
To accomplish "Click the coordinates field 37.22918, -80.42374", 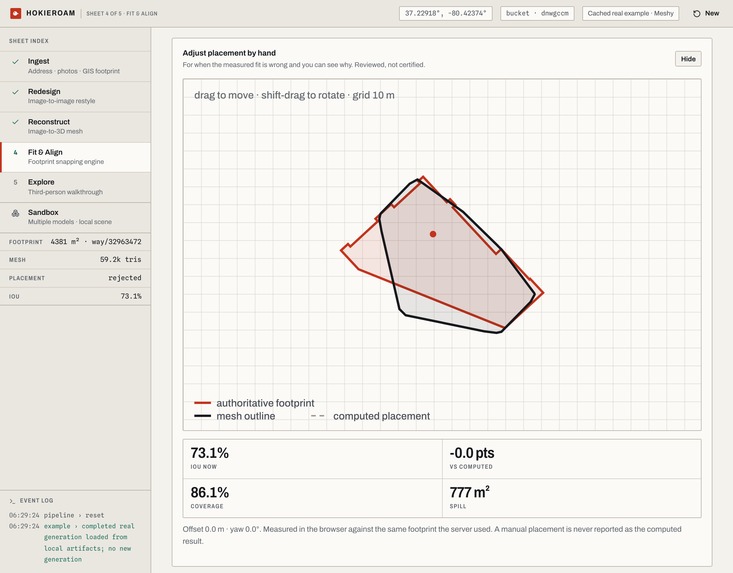I will (446, 14).
